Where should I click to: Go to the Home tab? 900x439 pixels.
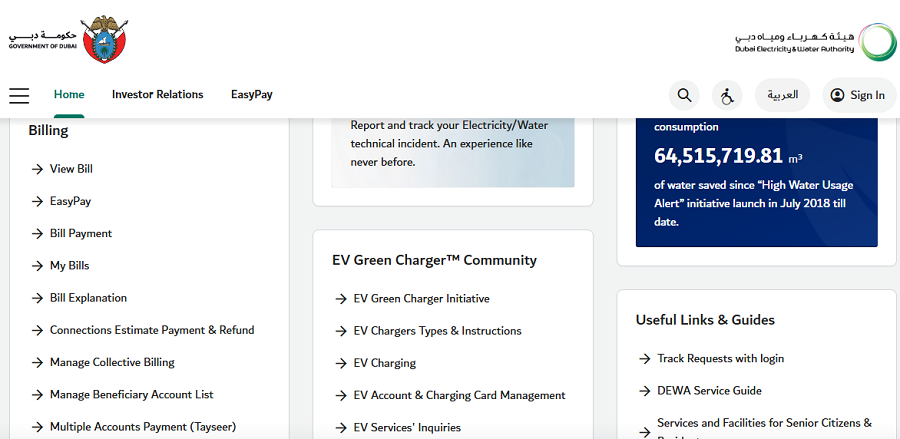coord(69,95)
